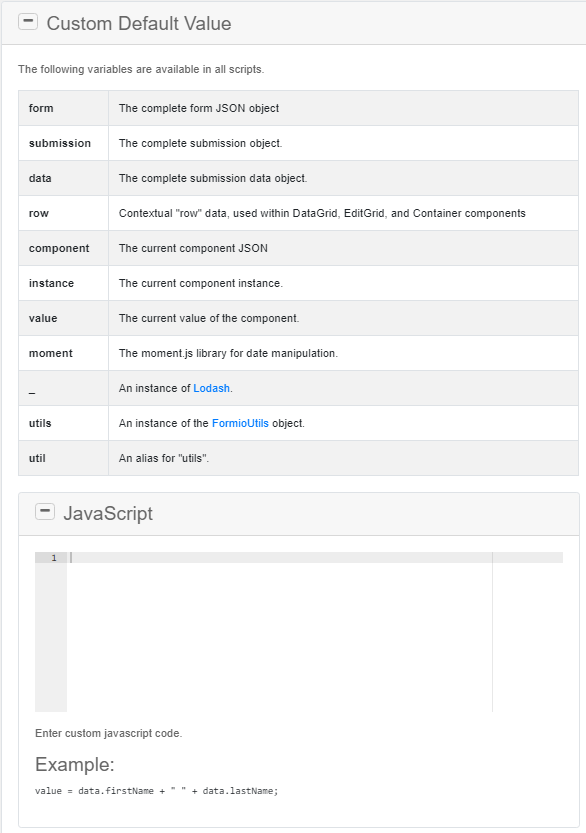Open the Lodash documentation link

(x=211, y=388)
